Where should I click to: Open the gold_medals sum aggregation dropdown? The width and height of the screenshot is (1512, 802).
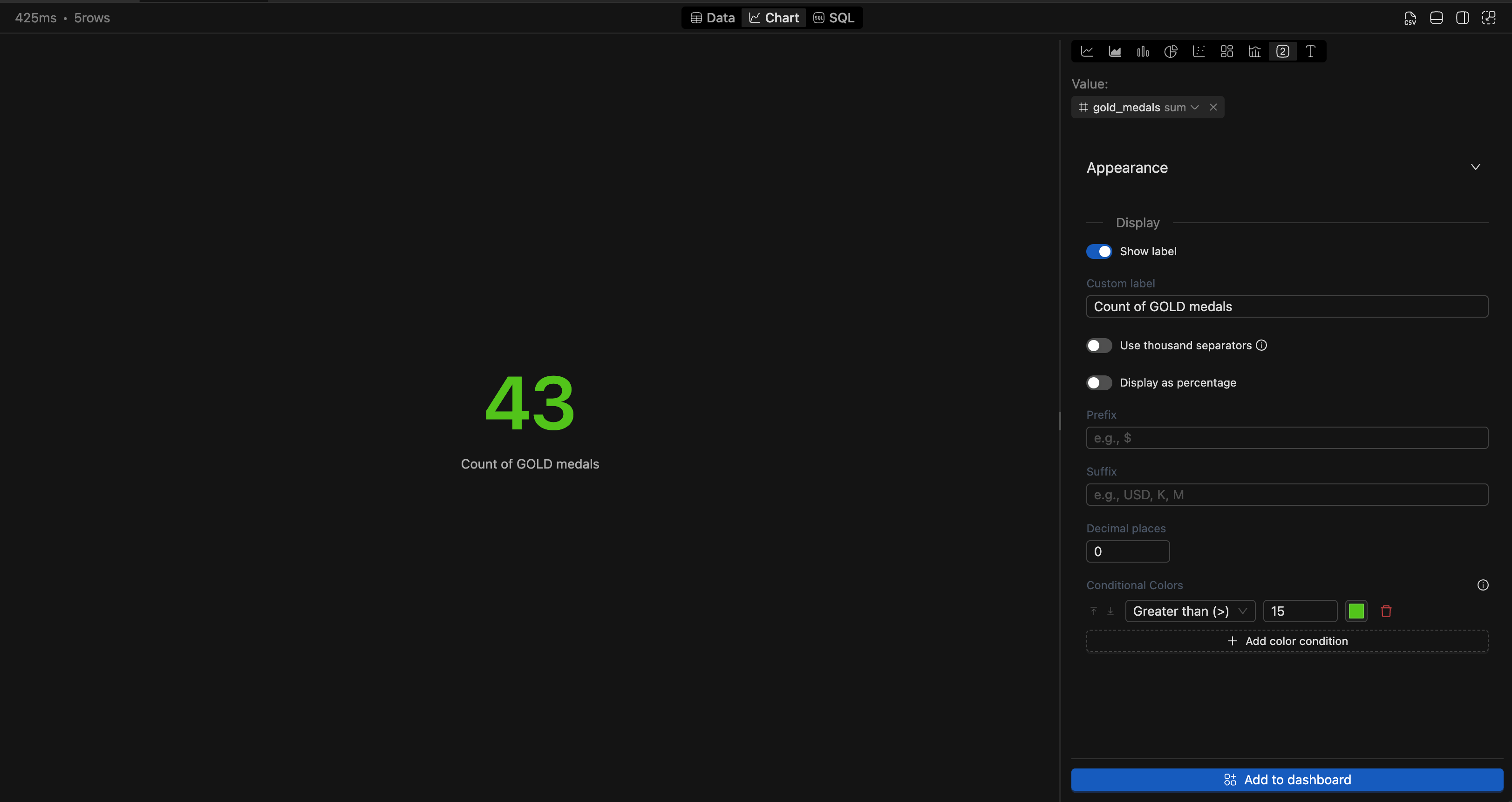click(x=1194, y=108)
